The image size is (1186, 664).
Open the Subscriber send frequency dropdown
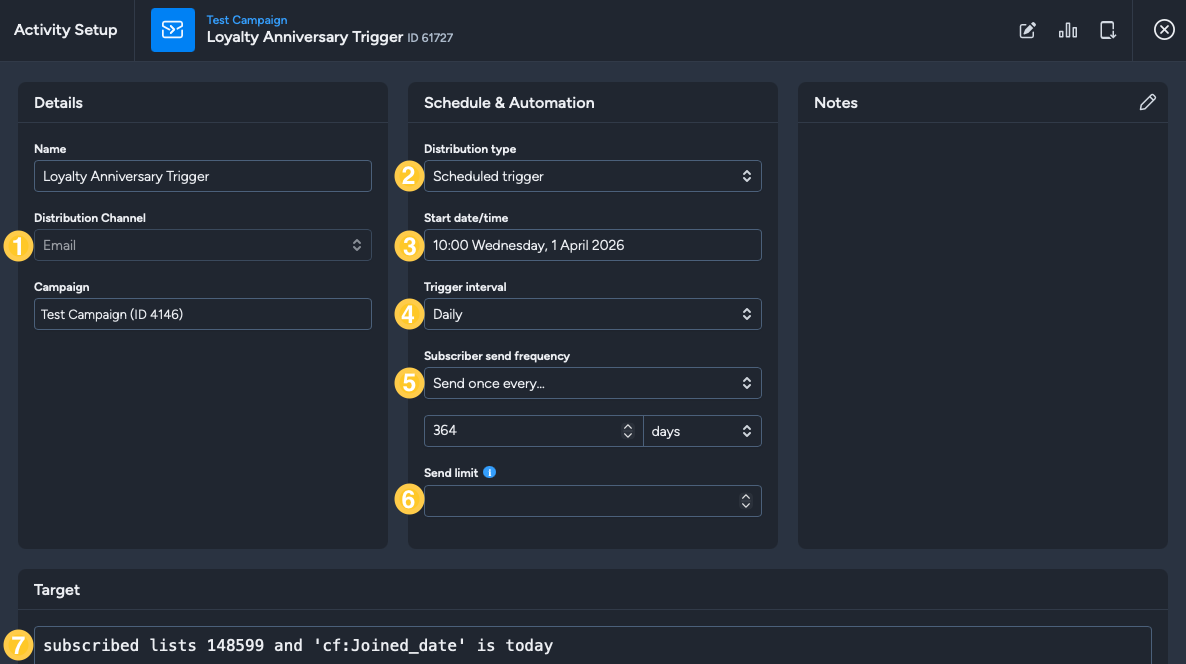(x=592, y=383)
